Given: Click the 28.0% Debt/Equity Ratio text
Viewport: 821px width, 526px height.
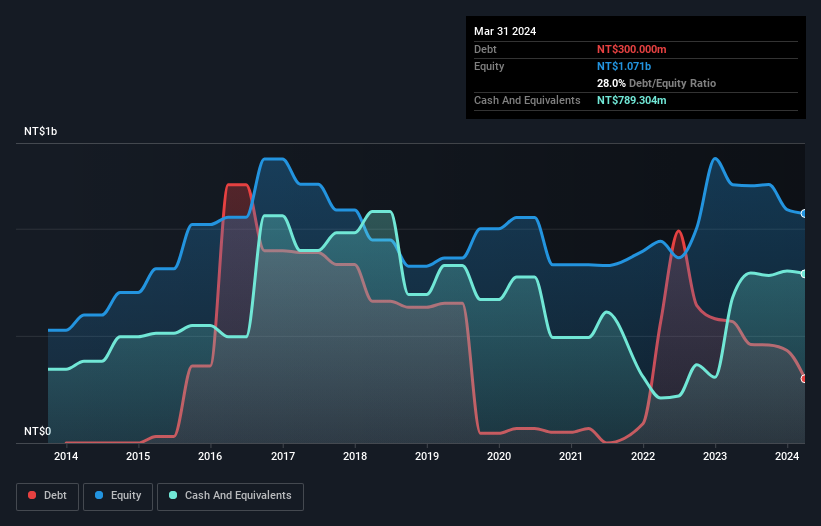Looking at the screenshot, I should pyautogui.click(x=656, y=83).
